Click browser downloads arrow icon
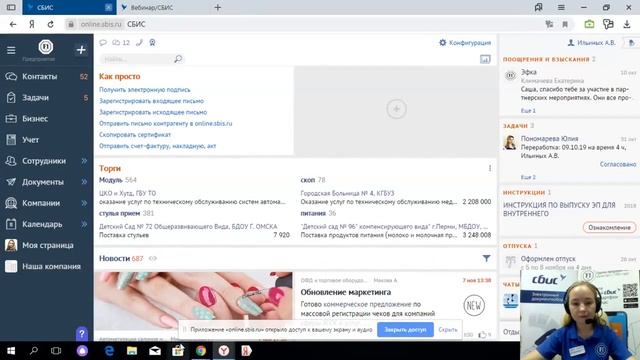 pyautogui.click(x=627, y=24)
